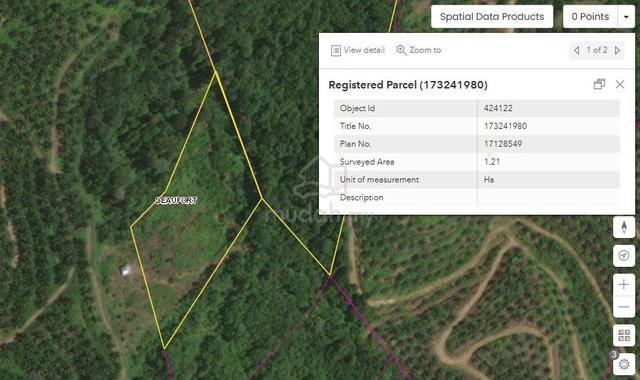
Task: Go to next feature arrow
Action: (618, 50)
